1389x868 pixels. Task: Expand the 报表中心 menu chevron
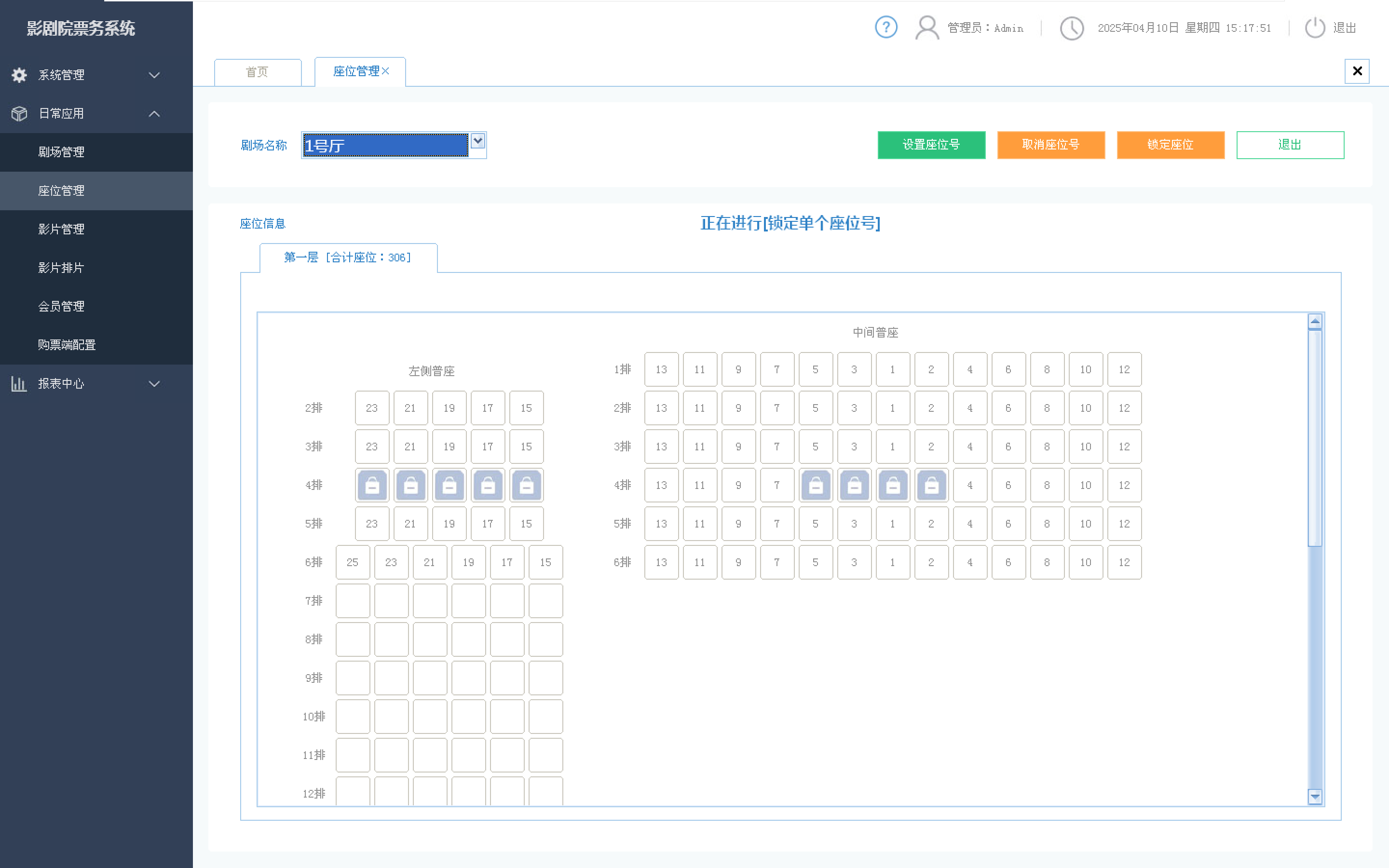point(154,383)
